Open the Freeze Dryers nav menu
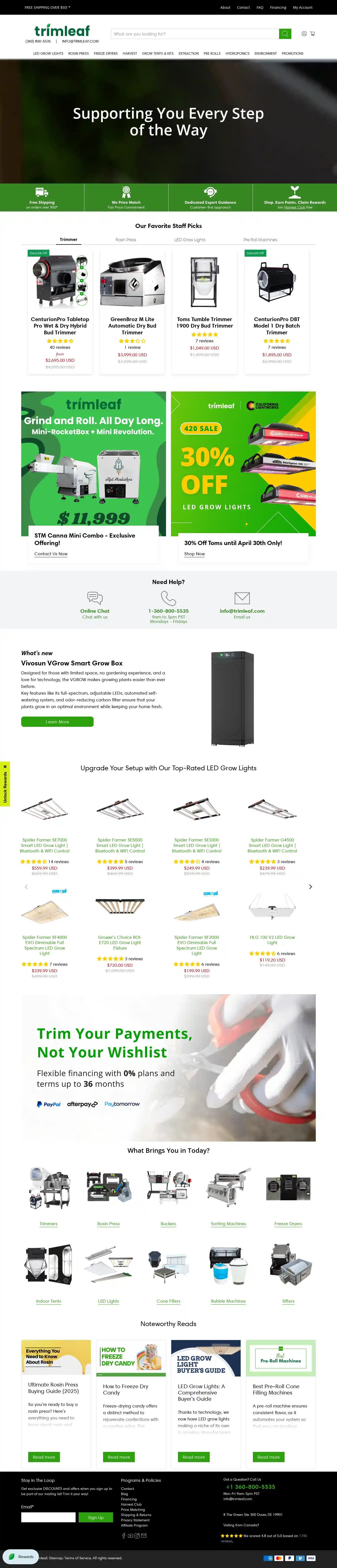Image resolution: width=337 pixels, height=1568 pixels. click(106, 54)
